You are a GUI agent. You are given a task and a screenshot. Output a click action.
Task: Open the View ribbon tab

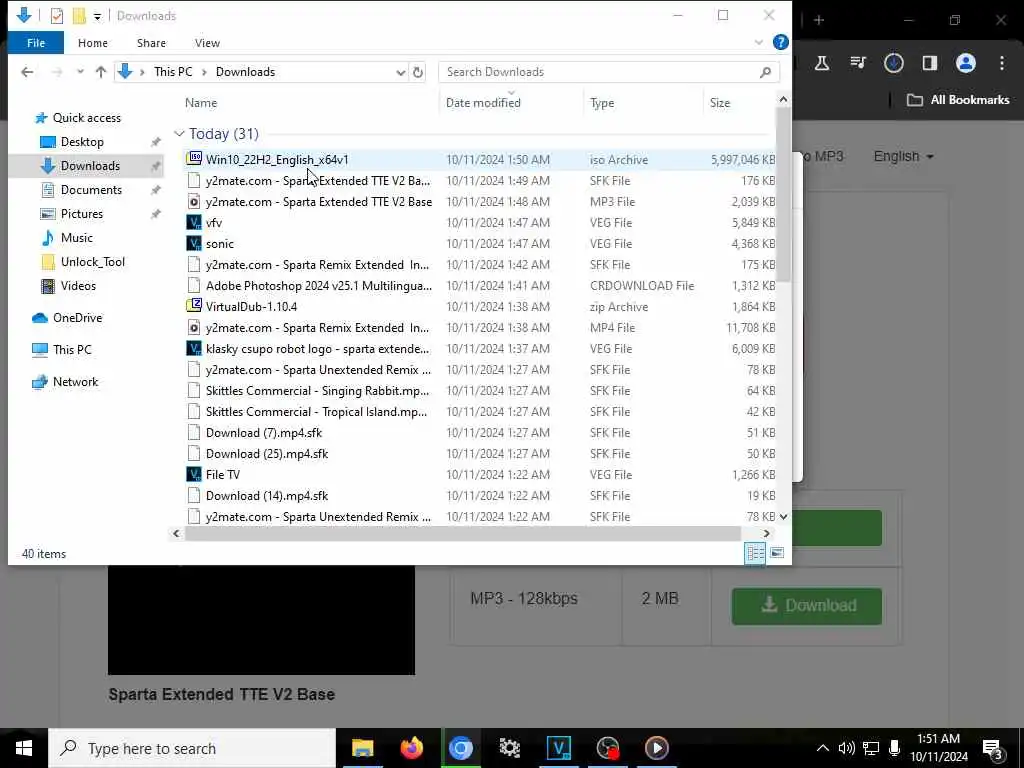207,42
